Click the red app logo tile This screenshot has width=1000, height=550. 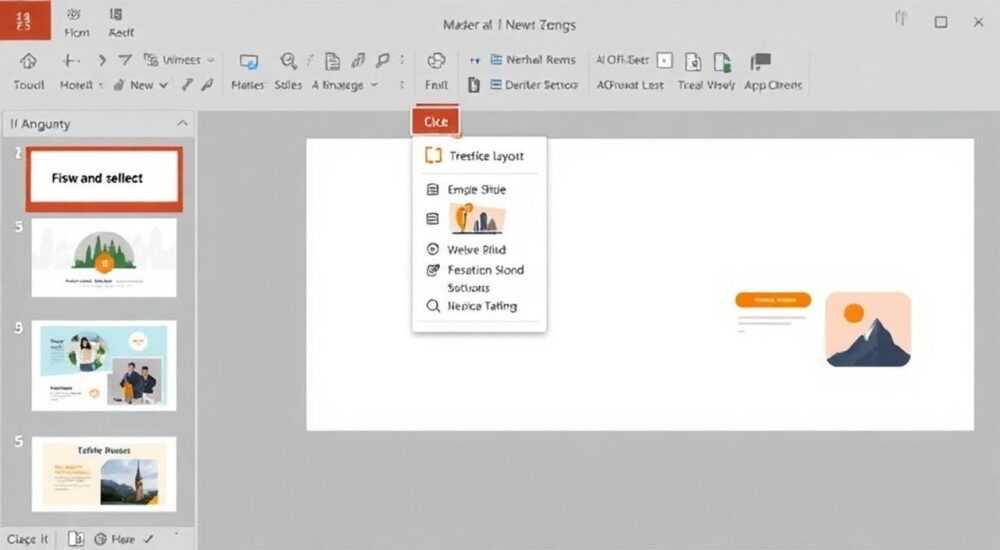(24, 20)
